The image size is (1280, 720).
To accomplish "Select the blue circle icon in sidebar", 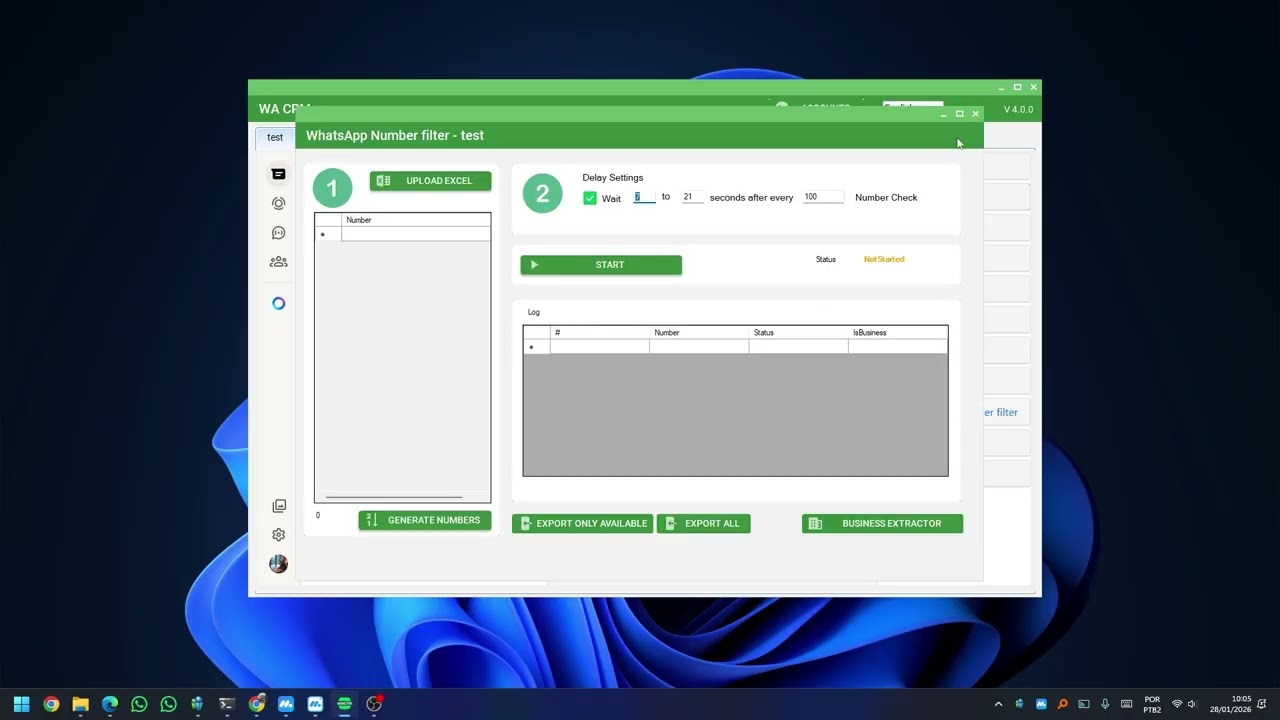I will click(x=278, y=303).
